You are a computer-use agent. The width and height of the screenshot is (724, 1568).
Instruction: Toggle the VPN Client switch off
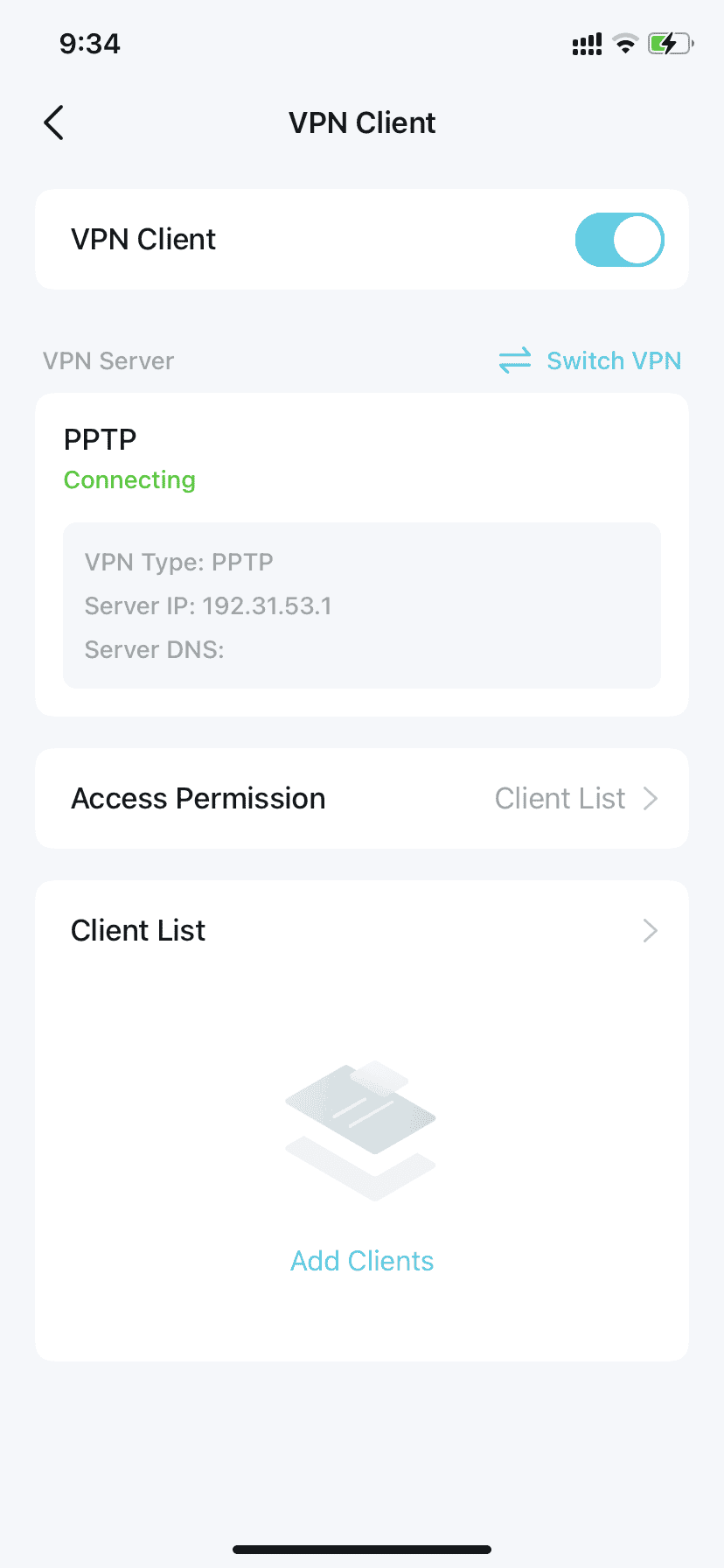click(x=619, y=239)
